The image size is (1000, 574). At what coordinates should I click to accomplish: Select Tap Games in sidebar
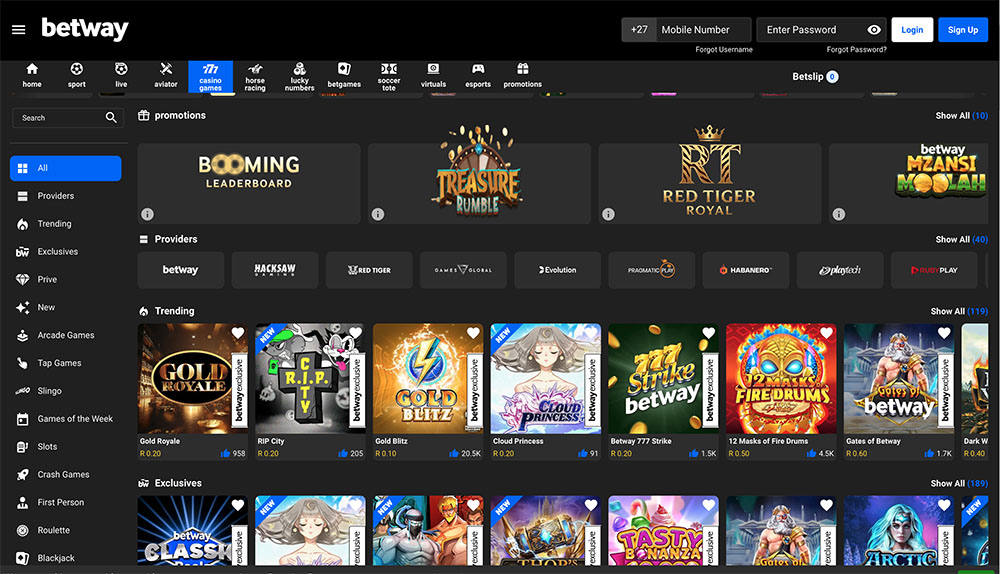(x=66, y=363)
